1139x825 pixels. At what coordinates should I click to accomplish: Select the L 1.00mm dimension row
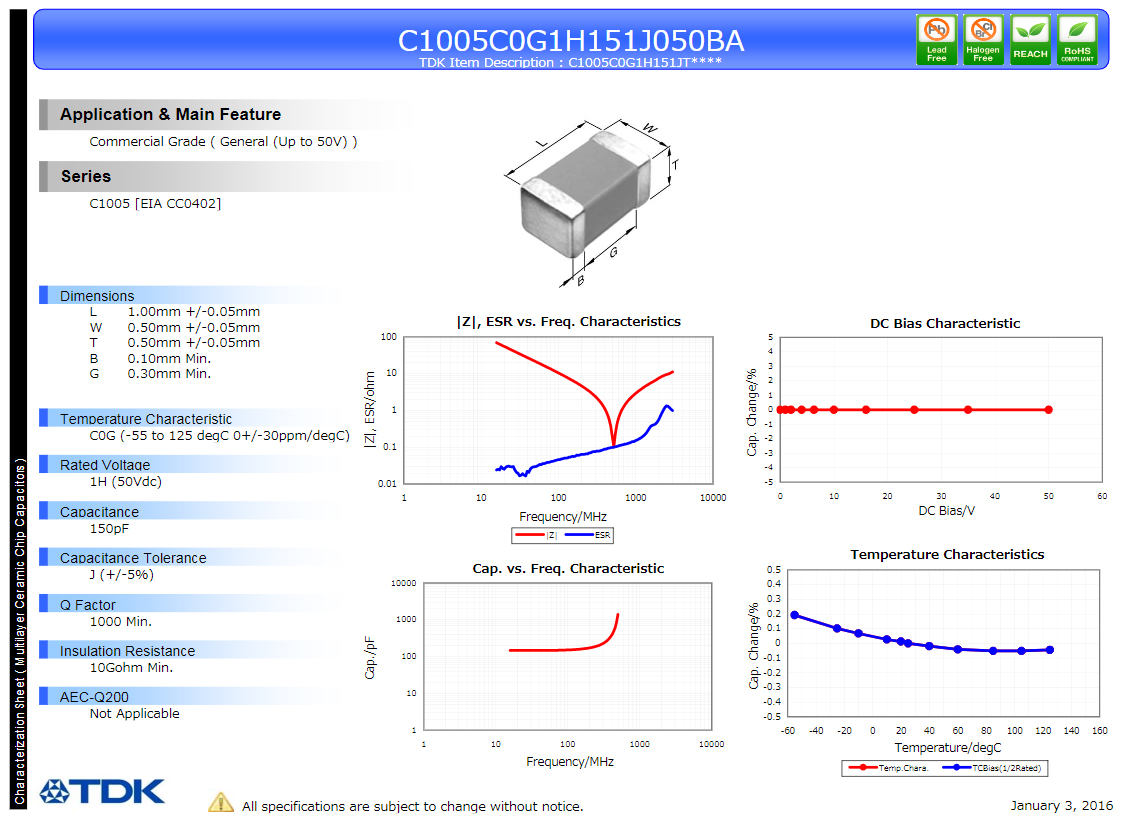click(x=174, y=312)
